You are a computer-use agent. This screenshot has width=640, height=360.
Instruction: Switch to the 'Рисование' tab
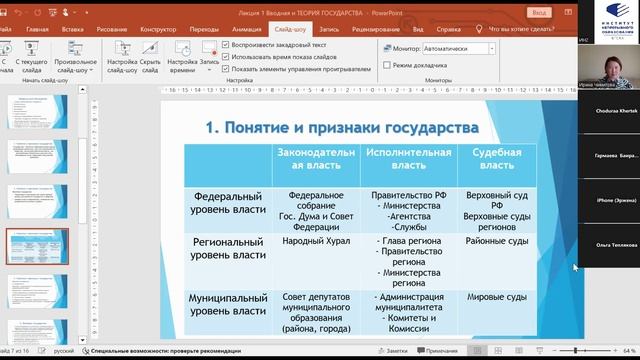click(x=112, y=29)
